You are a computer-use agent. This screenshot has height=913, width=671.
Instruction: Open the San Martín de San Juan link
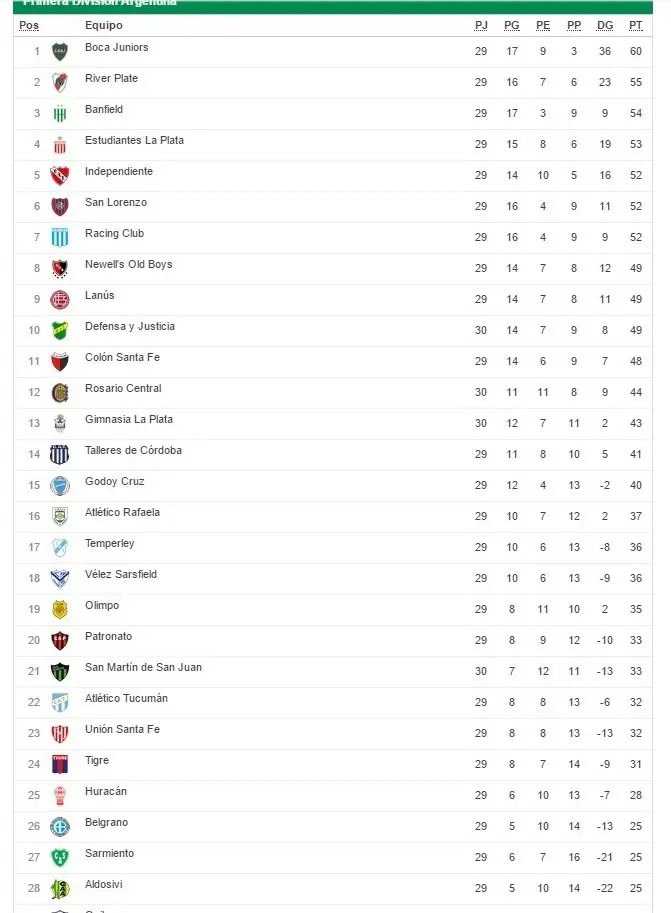click(x=143, y=667)
